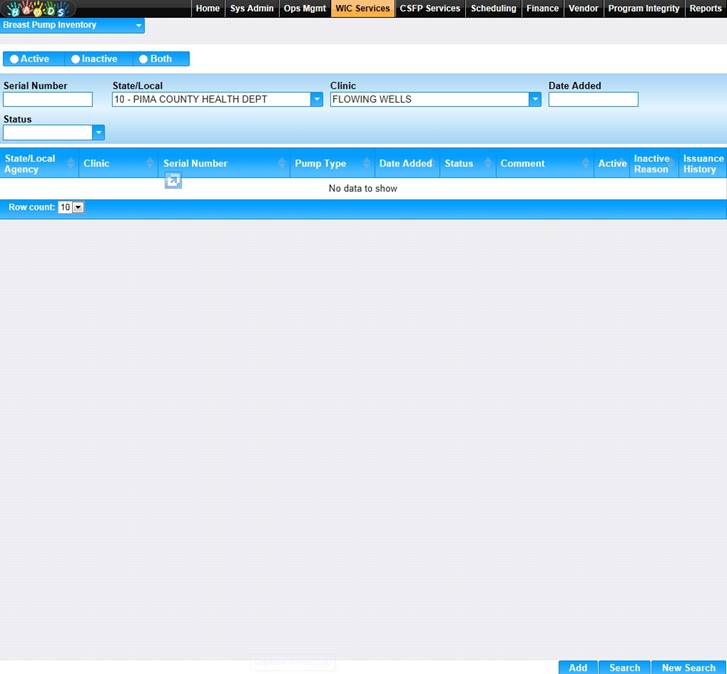This screenshot has height=674, width=727.
Task: Click into the Serial Number input field
Action: tap(48, 99)
